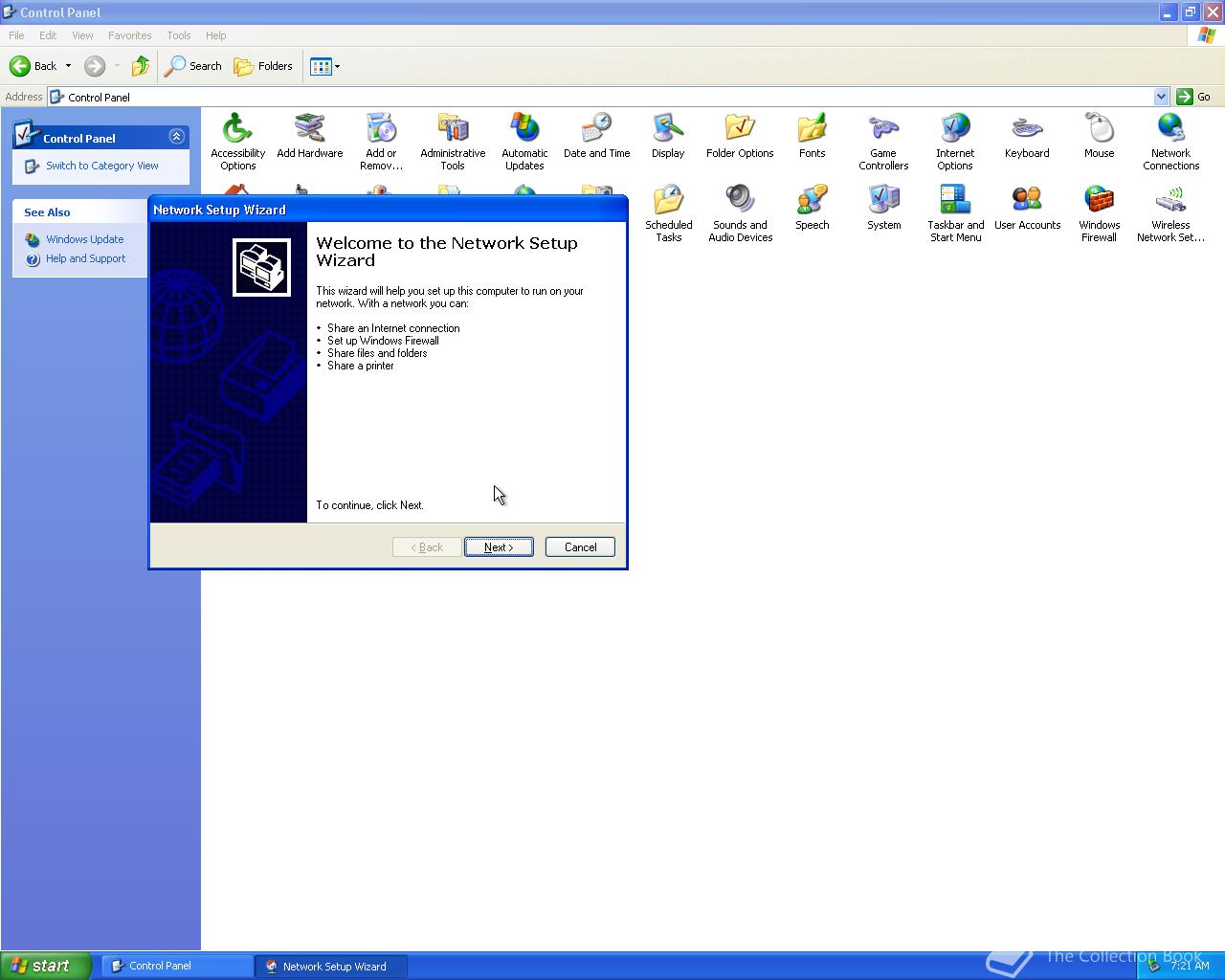
Task: Open Date and Time icon
Action: tap(596, 136)
